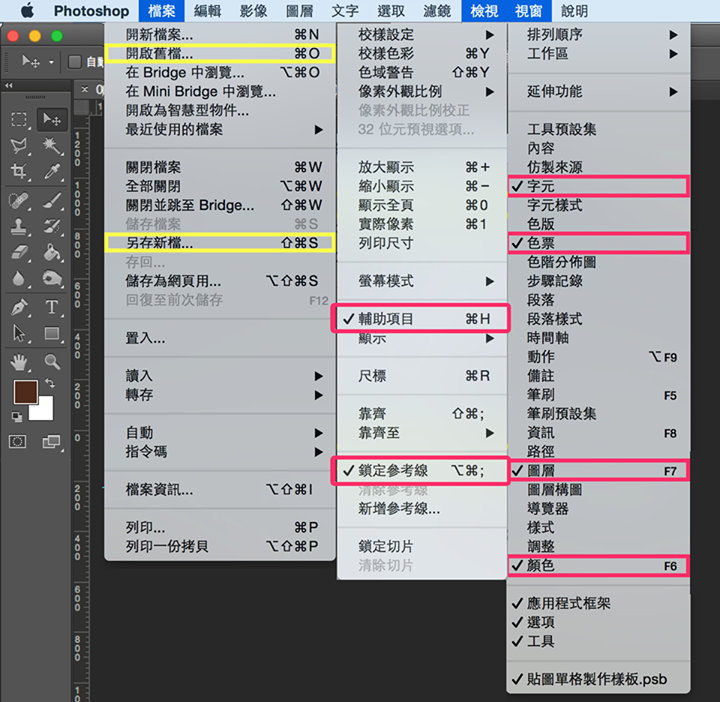The image size is (720, 702).
Task: Select the Blur droplet tool
Action: coord(19,278)
